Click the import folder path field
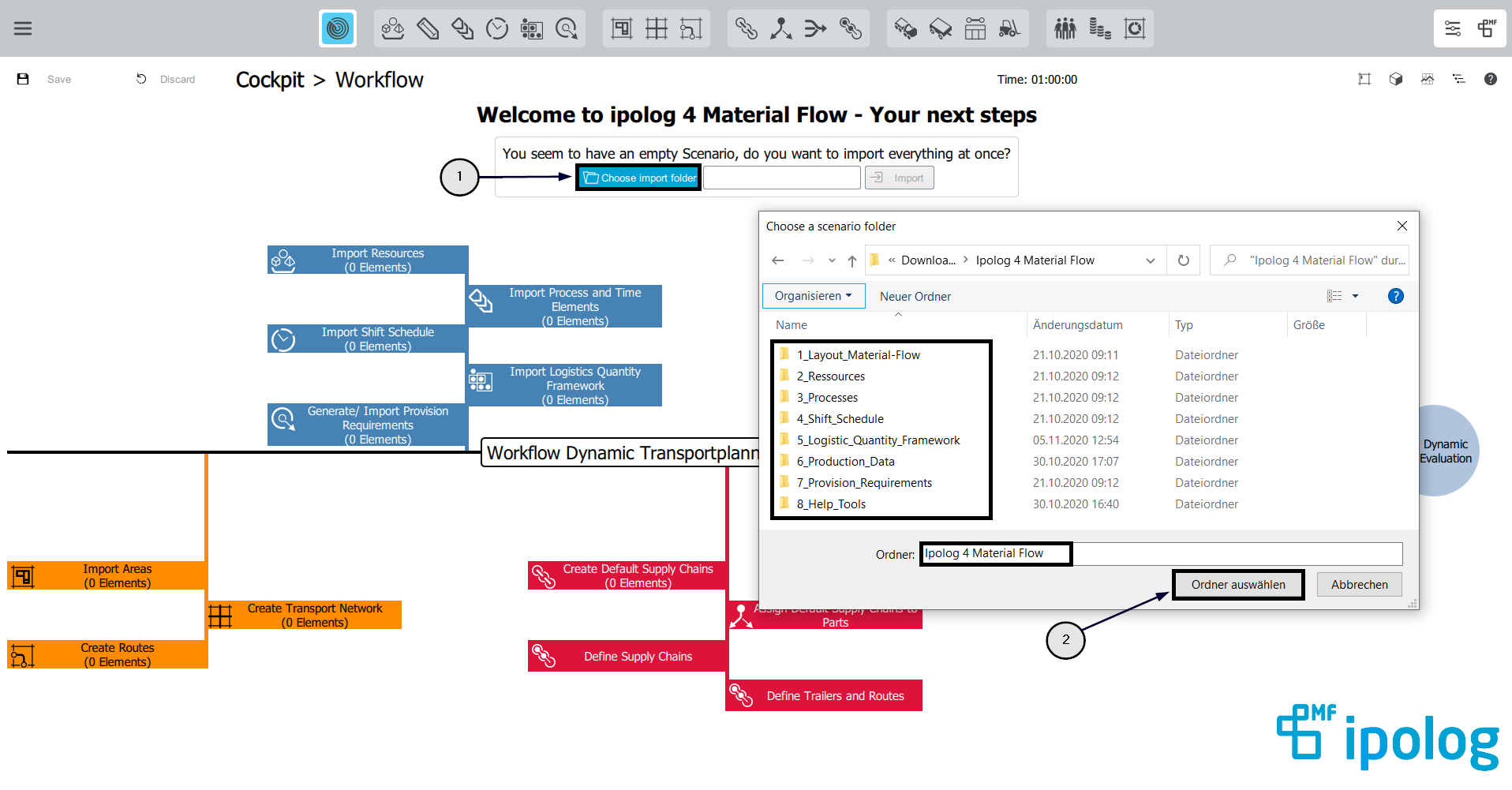Image resolution: width=1512 pixels, height=790 pixels. 782,178
